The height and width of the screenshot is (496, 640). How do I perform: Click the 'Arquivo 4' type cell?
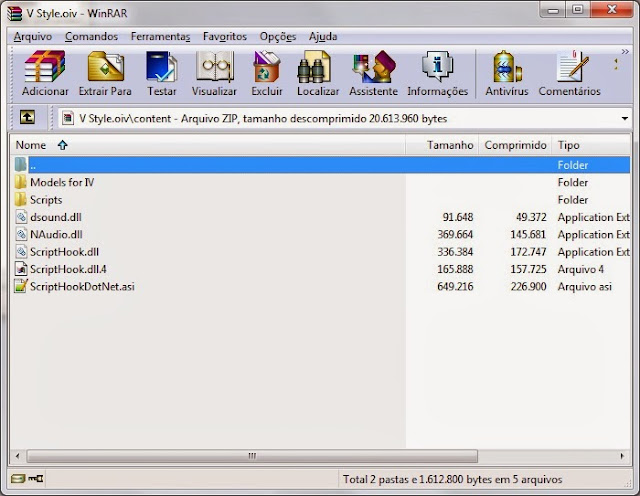(581, 269)
